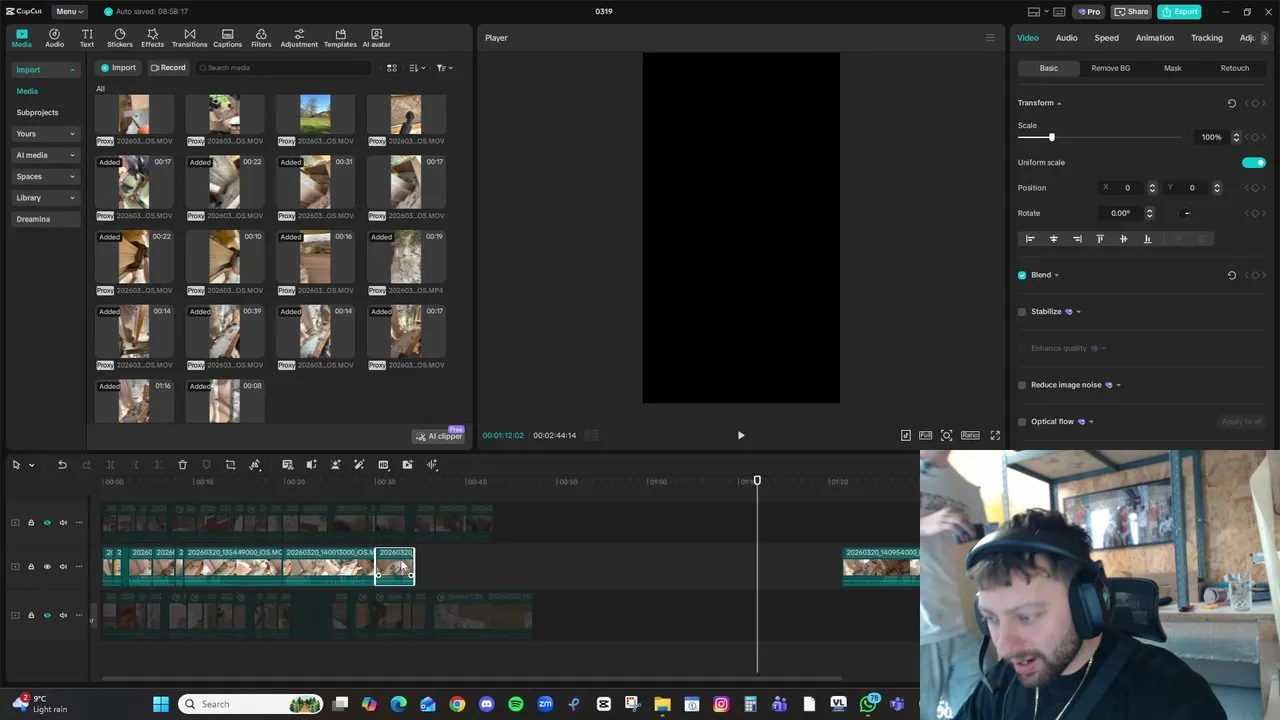
Task: Hide the top timeline track with eye icon
Action: pyautogui.click(x=47, y=522)
